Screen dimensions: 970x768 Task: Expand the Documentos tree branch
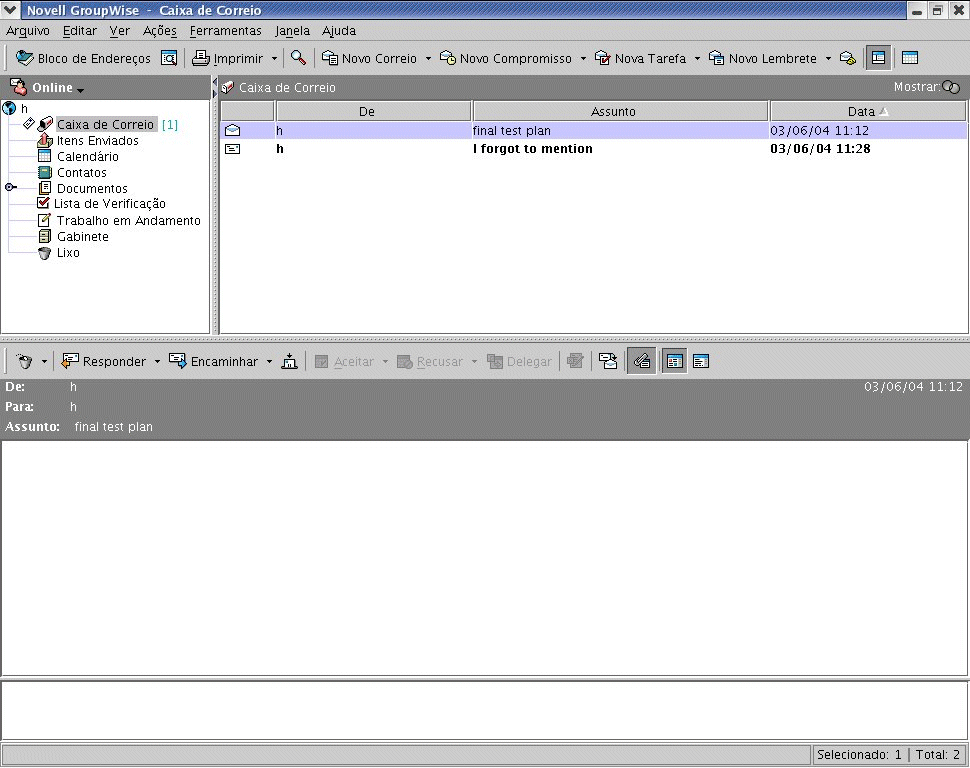pyautogui.click(x=9, y=187)
